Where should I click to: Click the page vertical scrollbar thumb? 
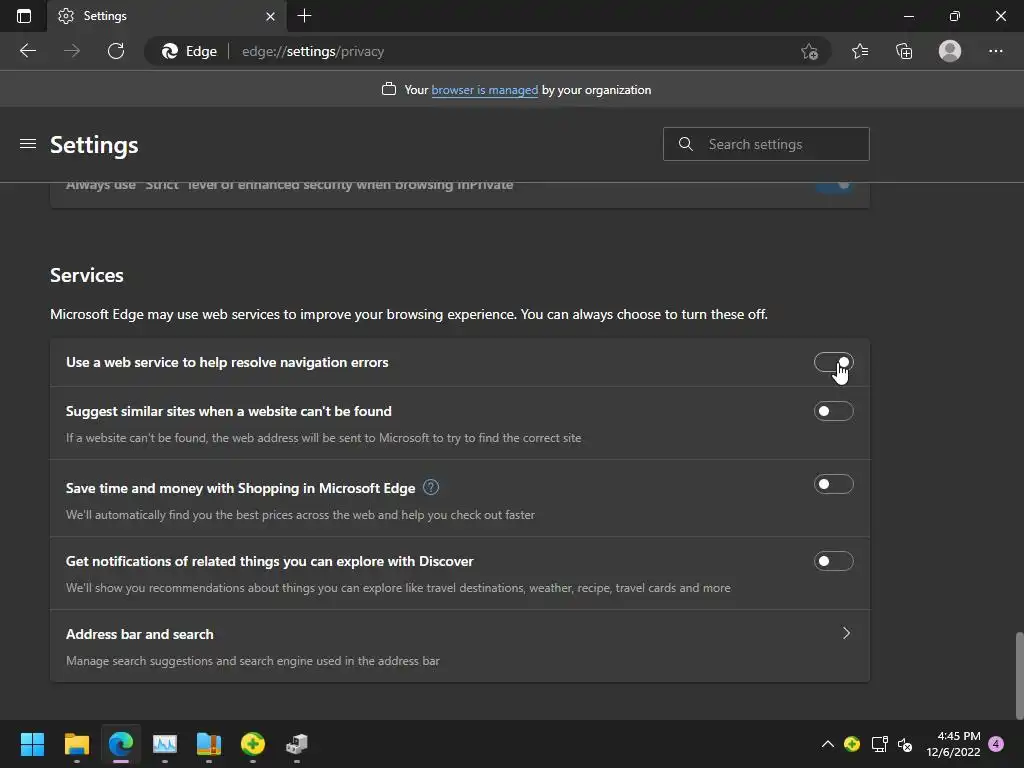(x=1019, y=675)
